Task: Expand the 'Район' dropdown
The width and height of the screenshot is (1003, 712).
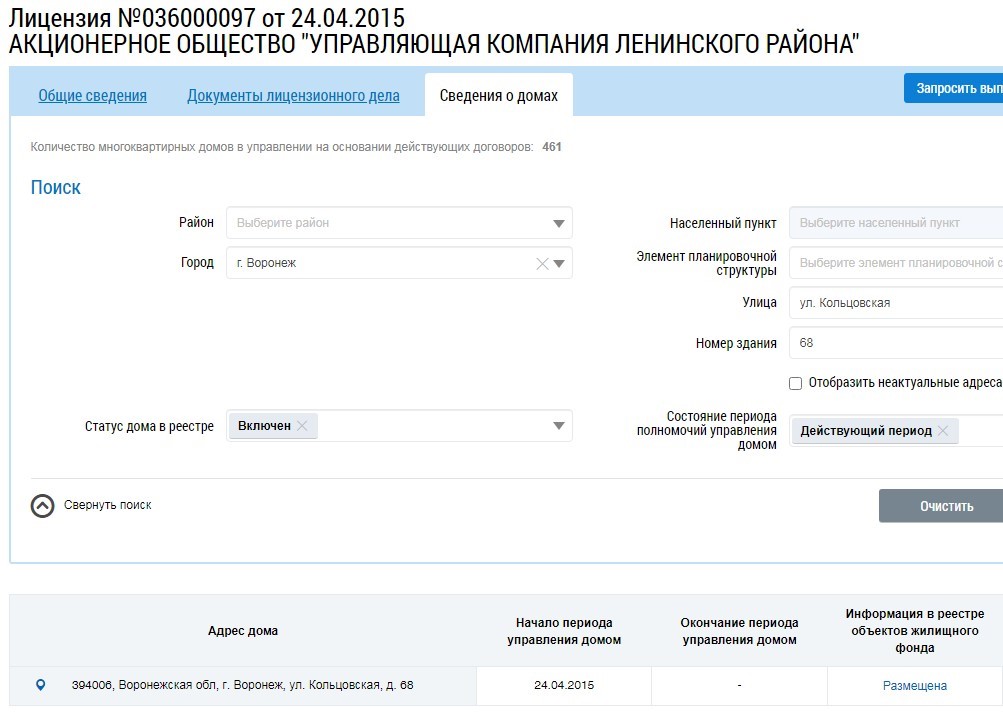Action: 558,223
